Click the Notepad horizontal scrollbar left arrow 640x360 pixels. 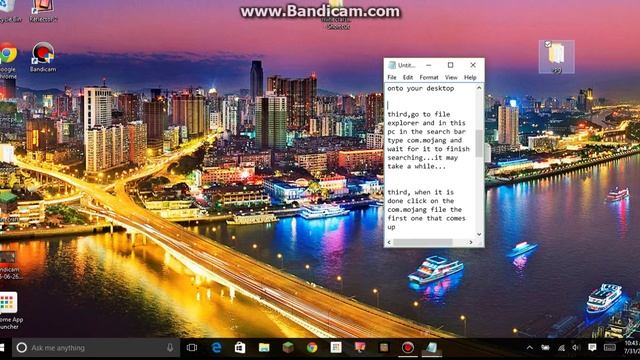click(x=389, y=242)
